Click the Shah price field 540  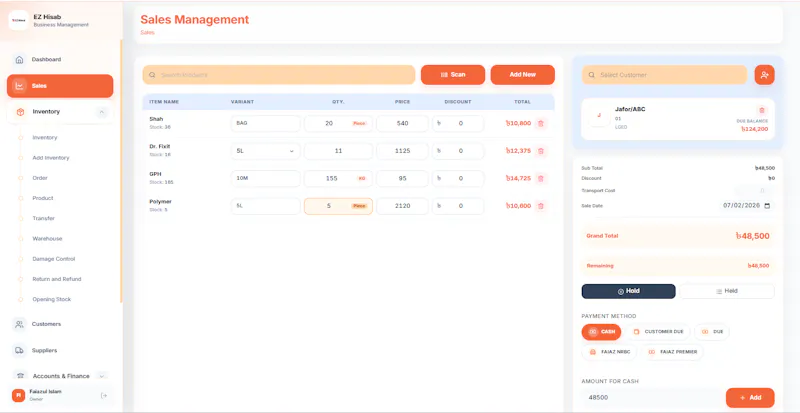click(402, 124)
